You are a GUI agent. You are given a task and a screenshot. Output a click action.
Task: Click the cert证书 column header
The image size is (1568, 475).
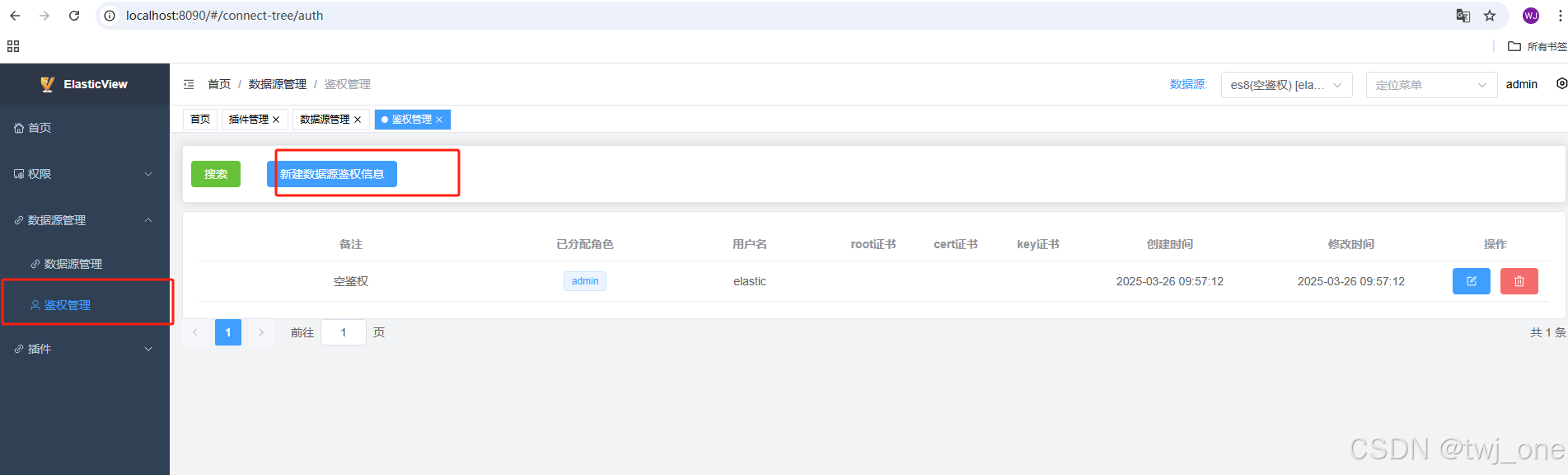pos(956,244)
